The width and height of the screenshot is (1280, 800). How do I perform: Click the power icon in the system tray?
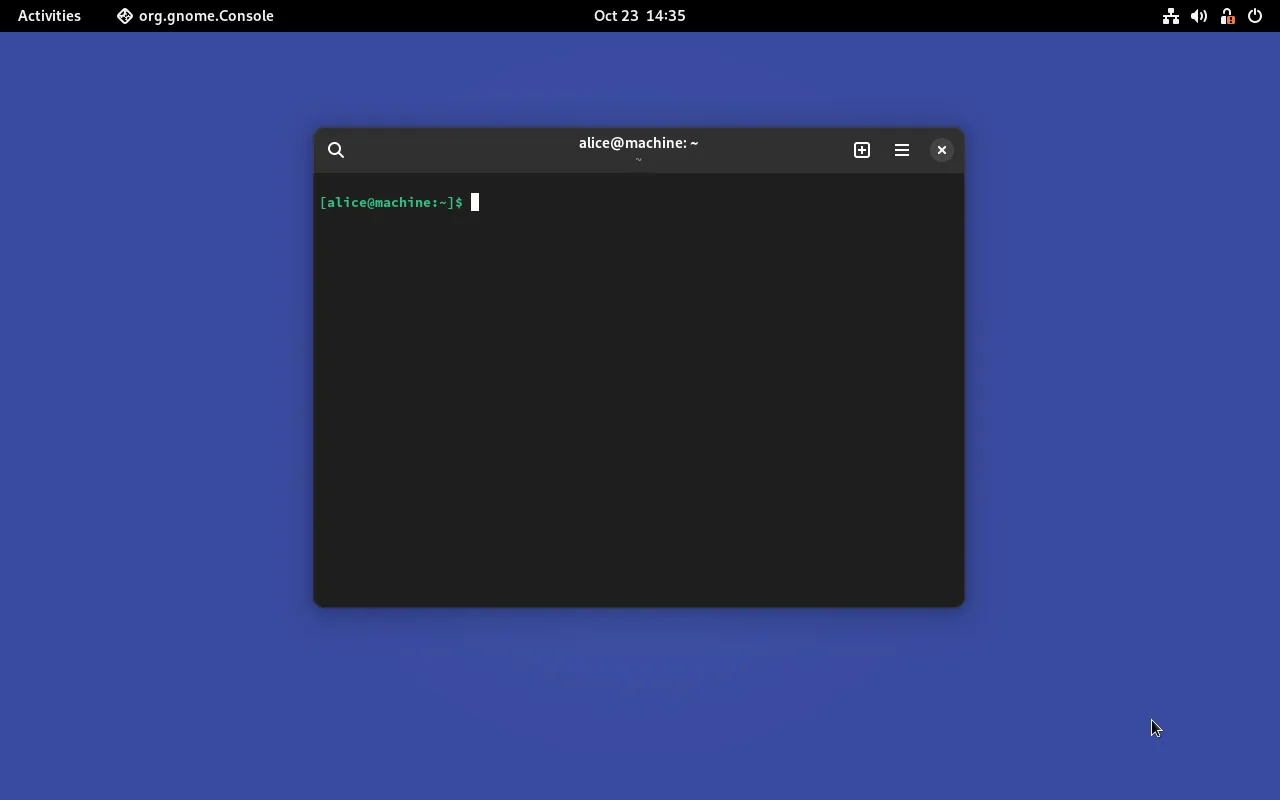(1255, 16)
